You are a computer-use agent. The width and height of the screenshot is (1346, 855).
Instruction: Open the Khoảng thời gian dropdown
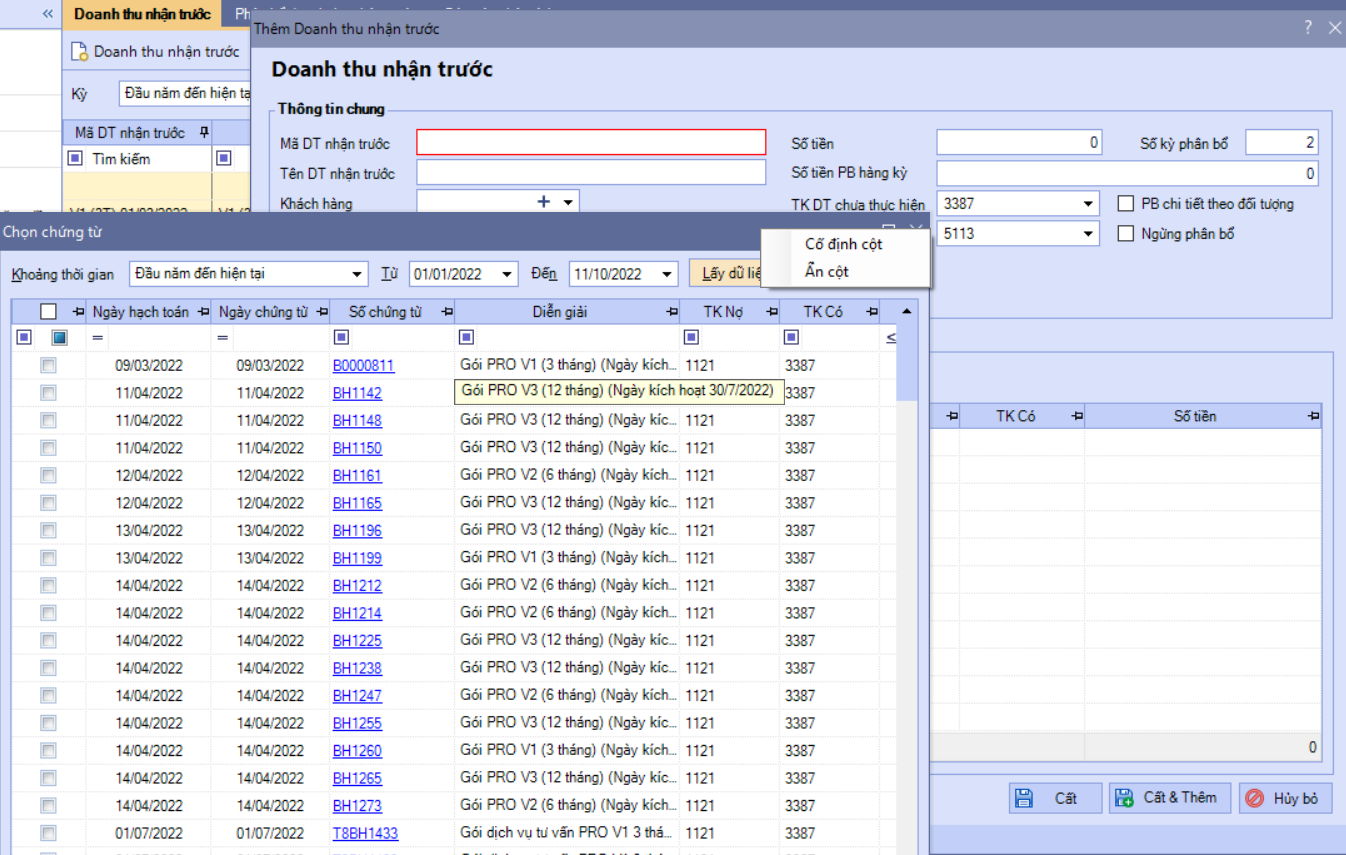(x=358, y=274)
